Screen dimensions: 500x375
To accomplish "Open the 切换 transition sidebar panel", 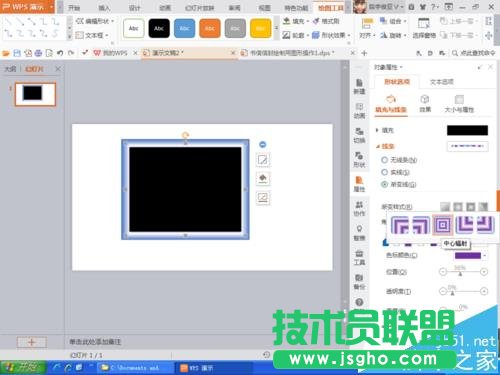I will [359, 135].
